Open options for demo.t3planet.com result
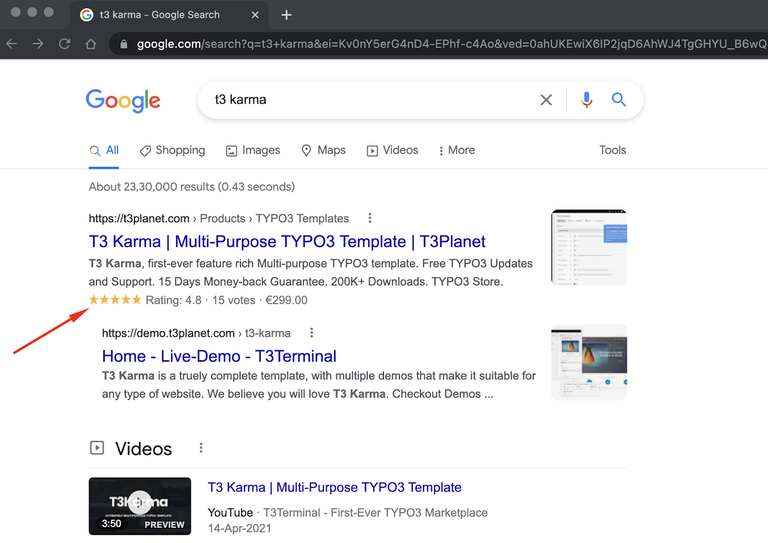Viewport: 768px width, 543px height. pos(312,333)
